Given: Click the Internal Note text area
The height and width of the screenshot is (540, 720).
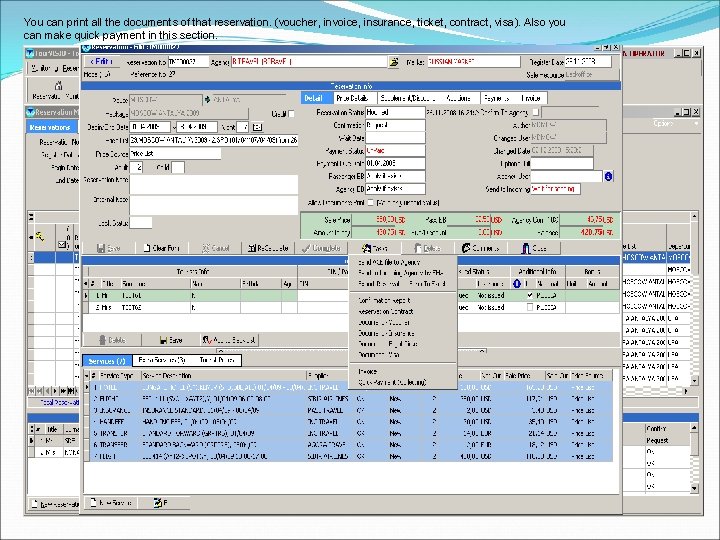Looking at the screenshot, I should coord(214,204).
